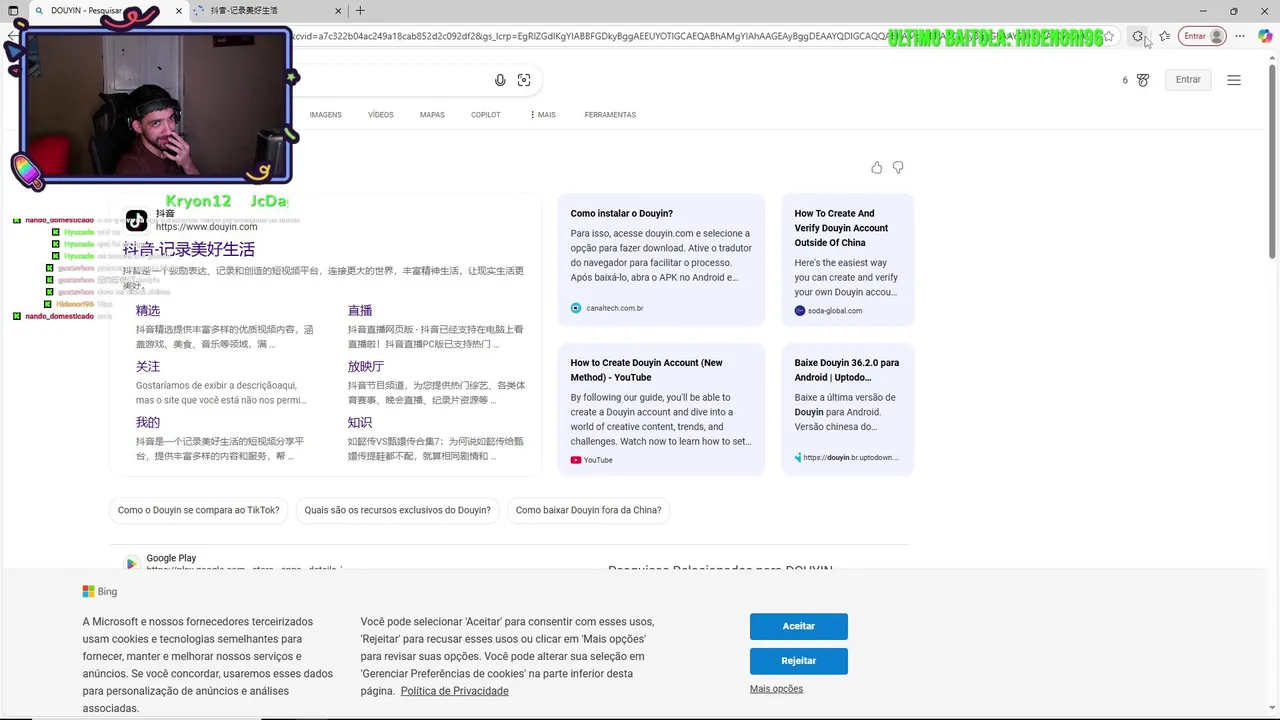Sign in via Edge profile Entrar button
The height and width of the screenshot is (720, 1280).
pos(1202,36)
